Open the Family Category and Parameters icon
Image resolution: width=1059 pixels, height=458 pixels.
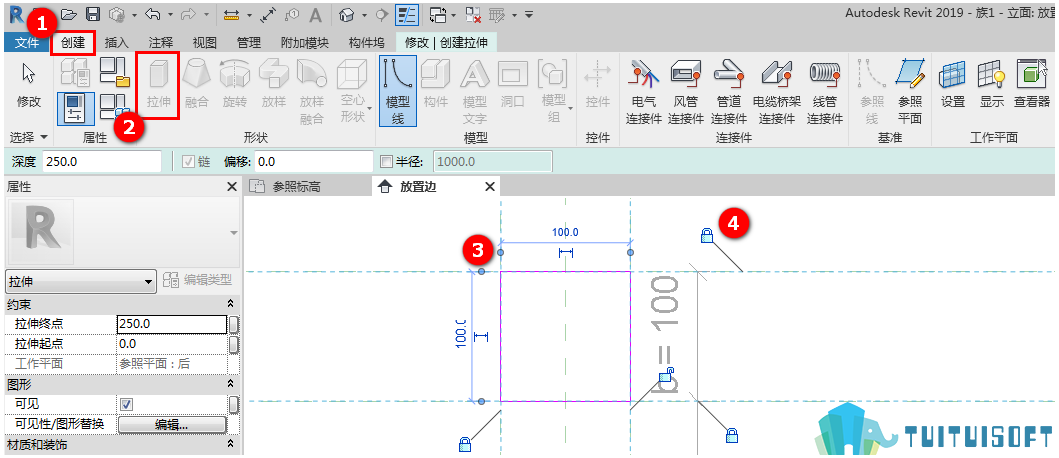[x=116, y=73]
